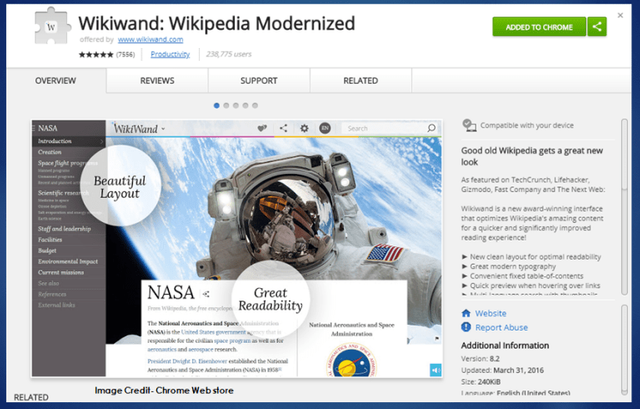Click the five-star rating
This screenshot has height=409, width=640.
[96, 54]
